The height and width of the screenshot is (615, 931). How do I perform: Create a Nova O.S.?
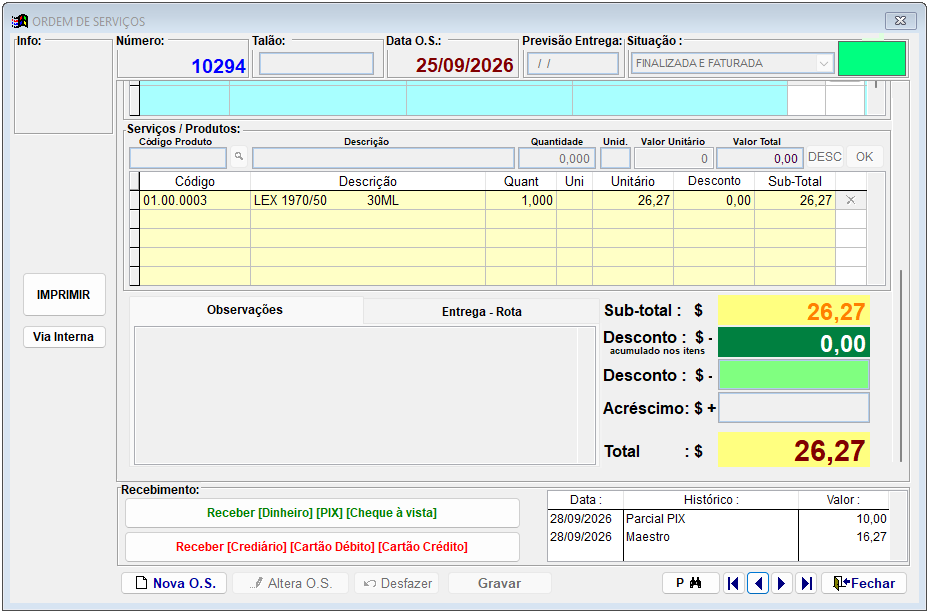(174, 584)
